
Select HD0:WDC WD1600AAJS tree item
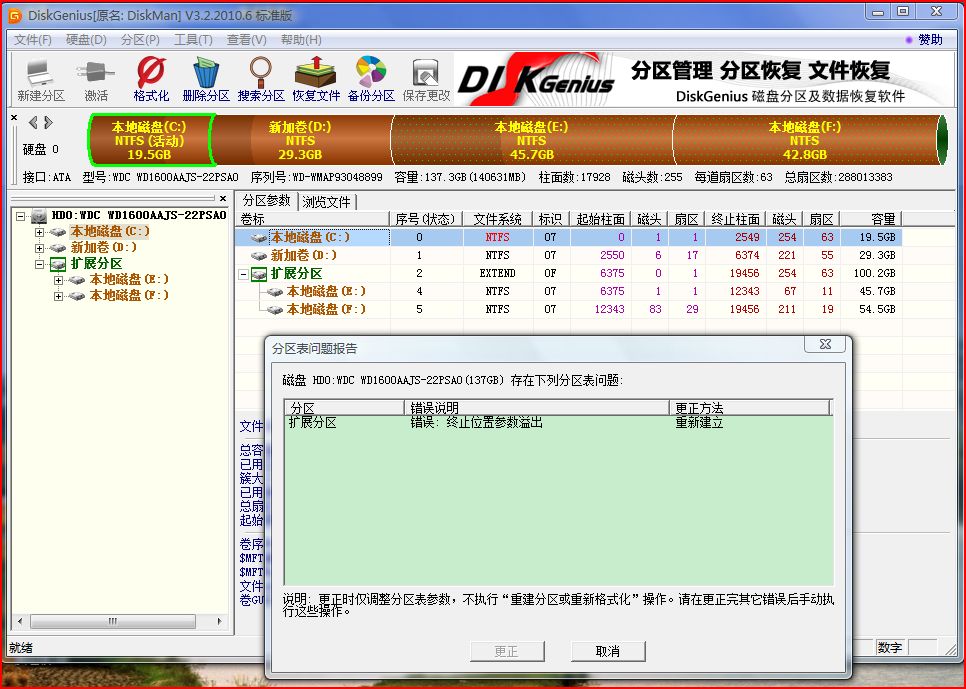(139, 216)
